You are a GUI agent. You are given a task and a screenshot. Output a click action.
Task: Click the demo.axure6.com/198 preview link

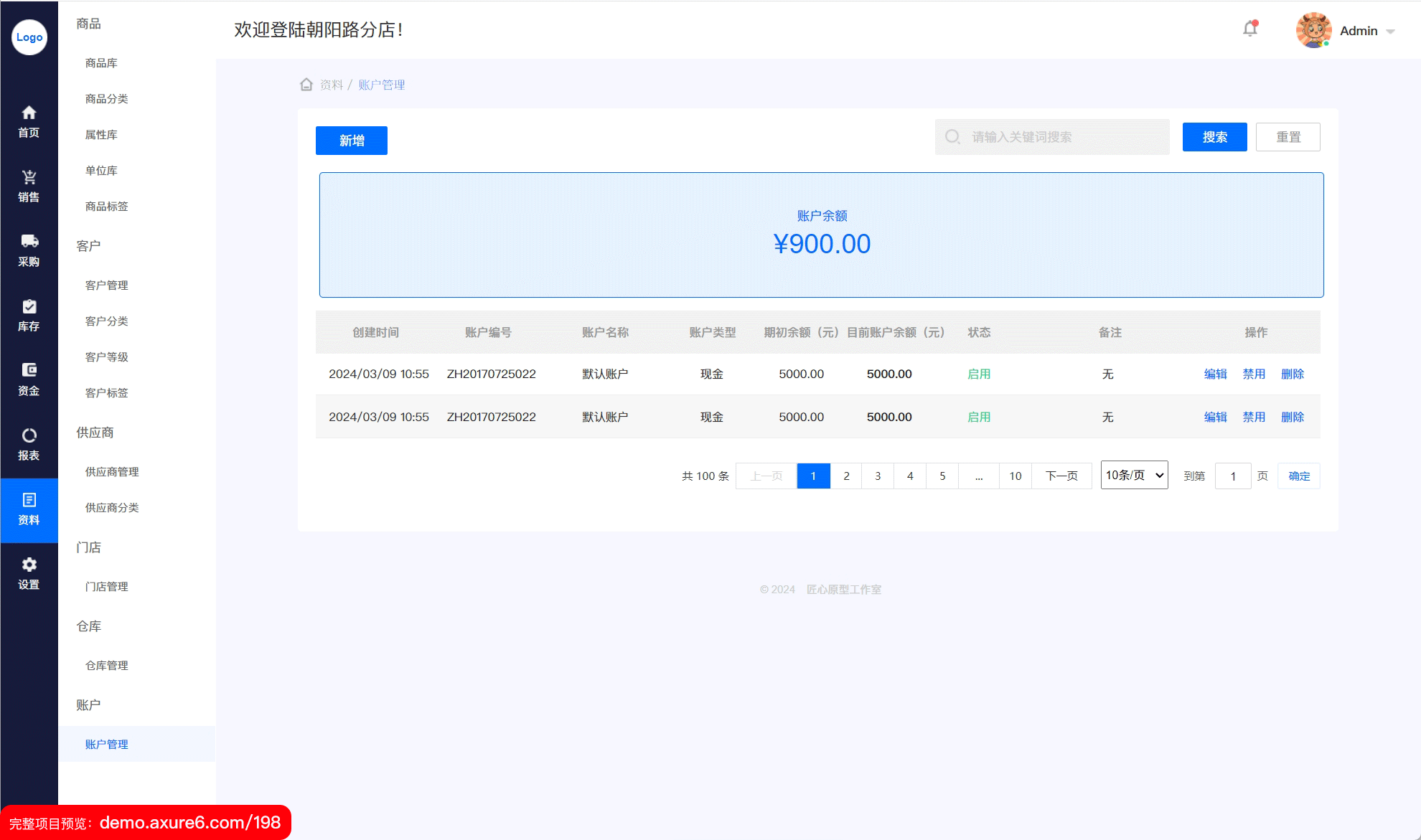[x=190, y=823]
